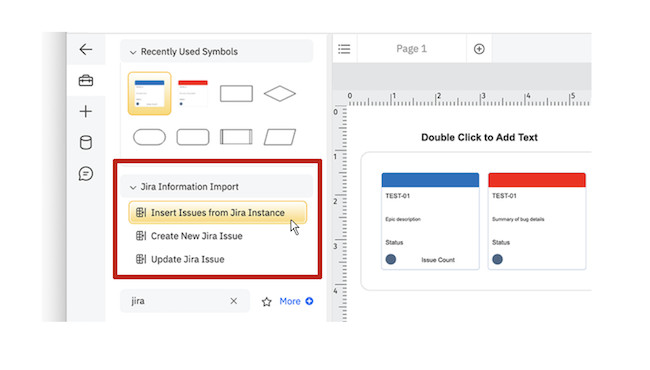Clear the jira search text

tap(234, 301)
